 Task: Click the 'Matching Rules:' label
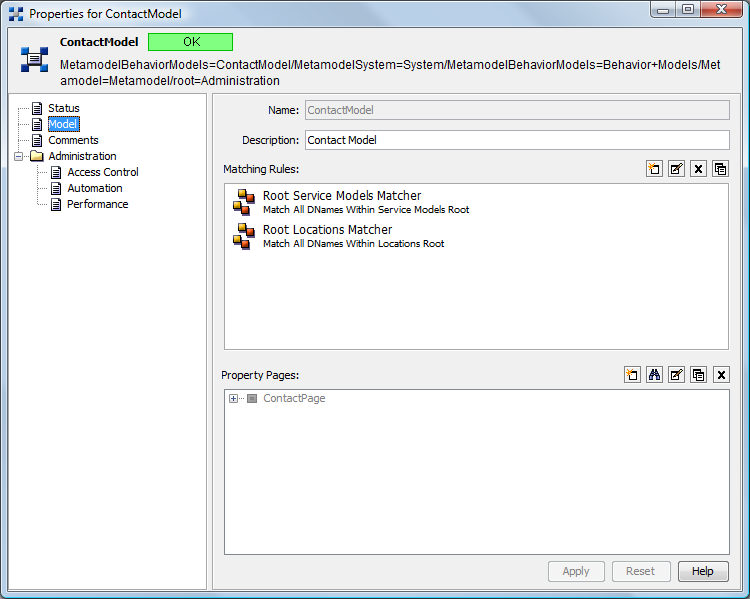(x=261, y=169)
